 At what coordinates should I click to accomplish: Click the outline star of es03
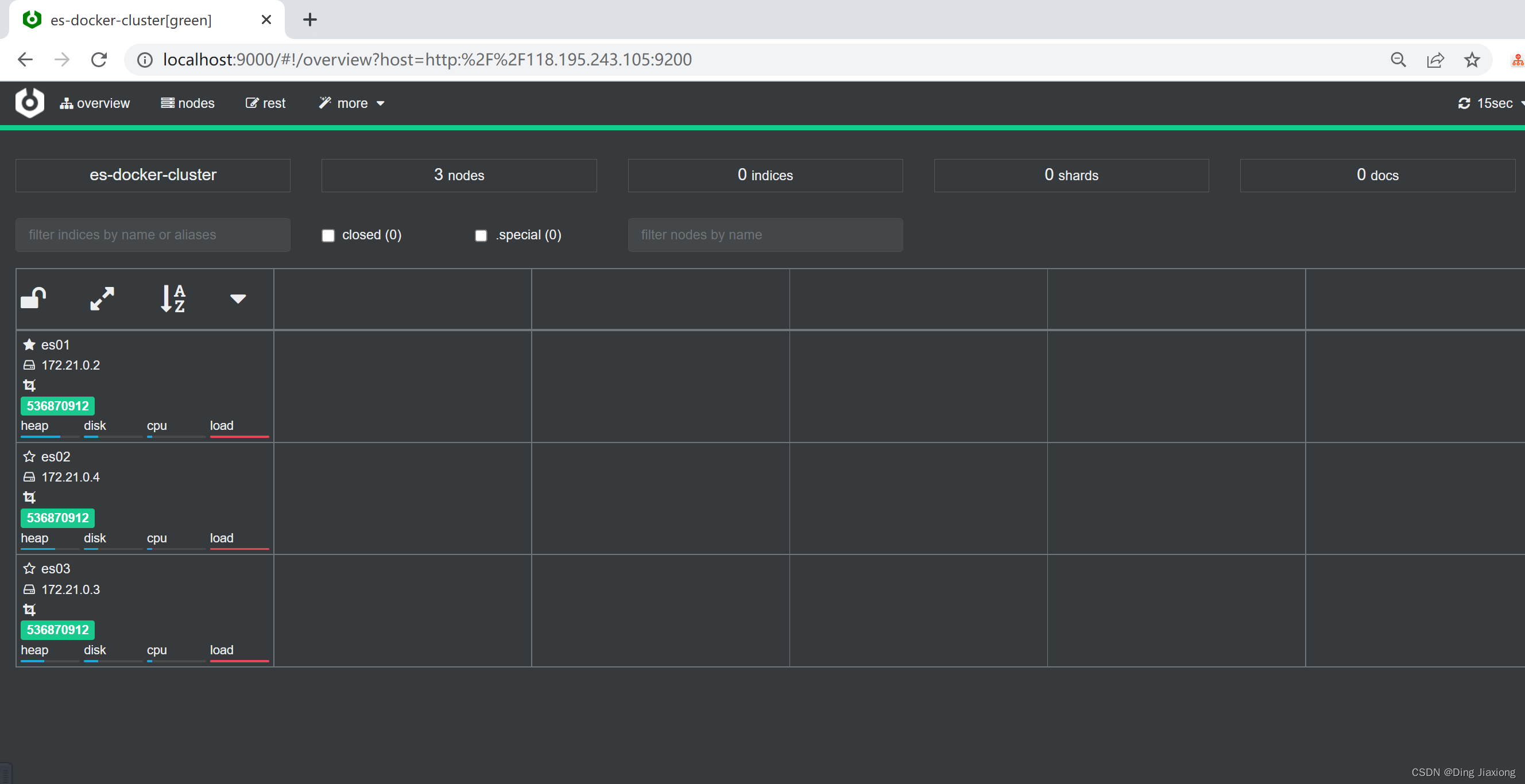coord(29,568)
